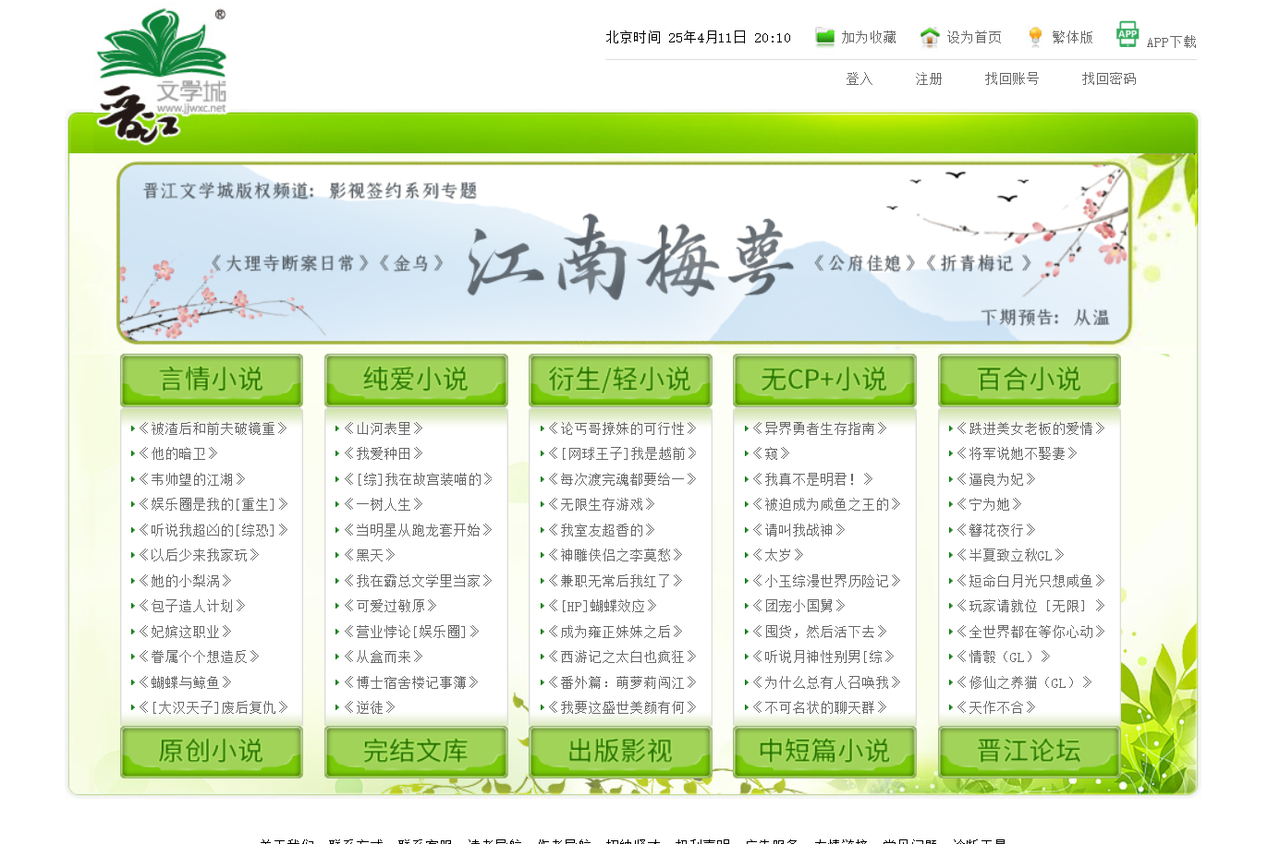Click the Jinjiang Literature City logo
Viewport: 1280px width, 844px height.
162,75
